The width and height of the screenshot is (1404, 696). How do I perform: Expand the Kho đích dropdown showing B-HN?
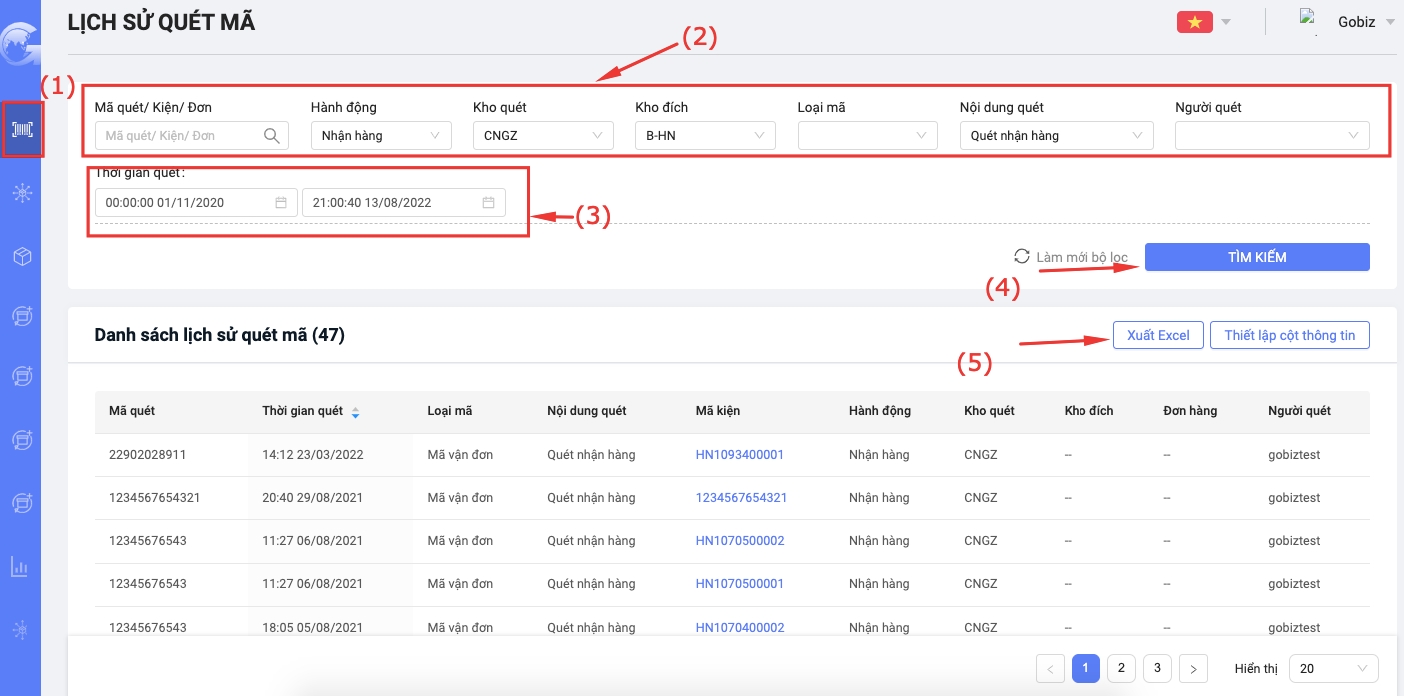point(704,136)
